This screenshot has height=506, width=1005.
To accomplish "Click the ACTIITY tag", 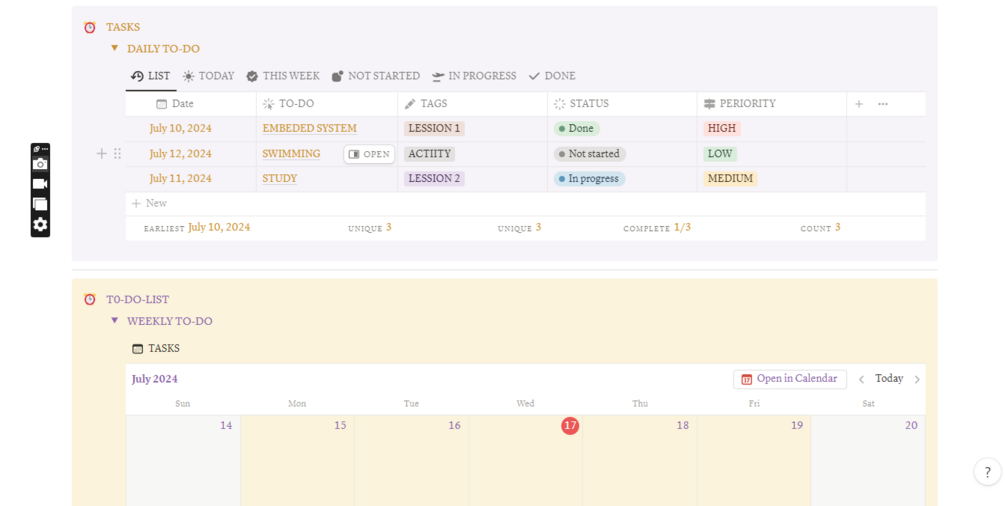I will coord(429,153).
